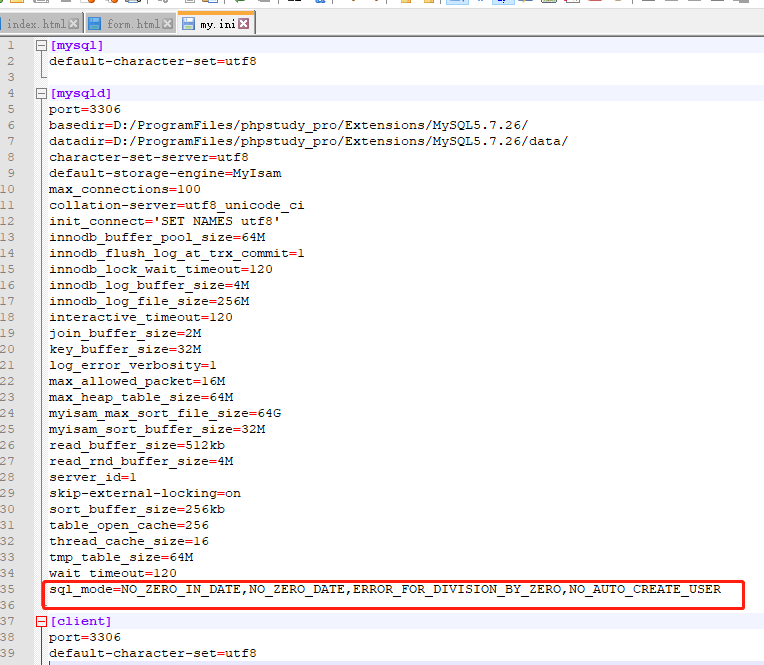The width and height of the screenshot is (764, 665).
Task: Click the thread_cache_size=16 line
Action: coord(129,541)
